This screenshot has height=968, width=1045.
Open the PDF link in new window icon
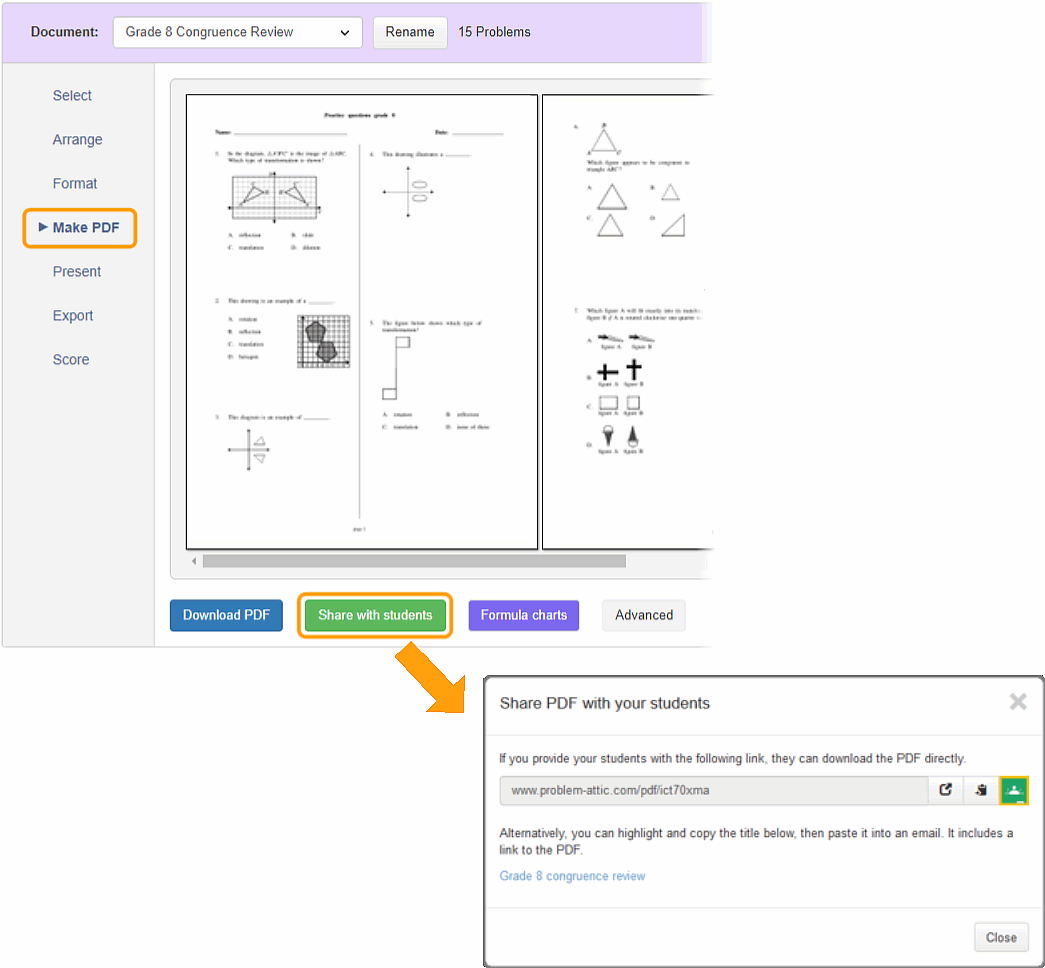click(945, 790)
